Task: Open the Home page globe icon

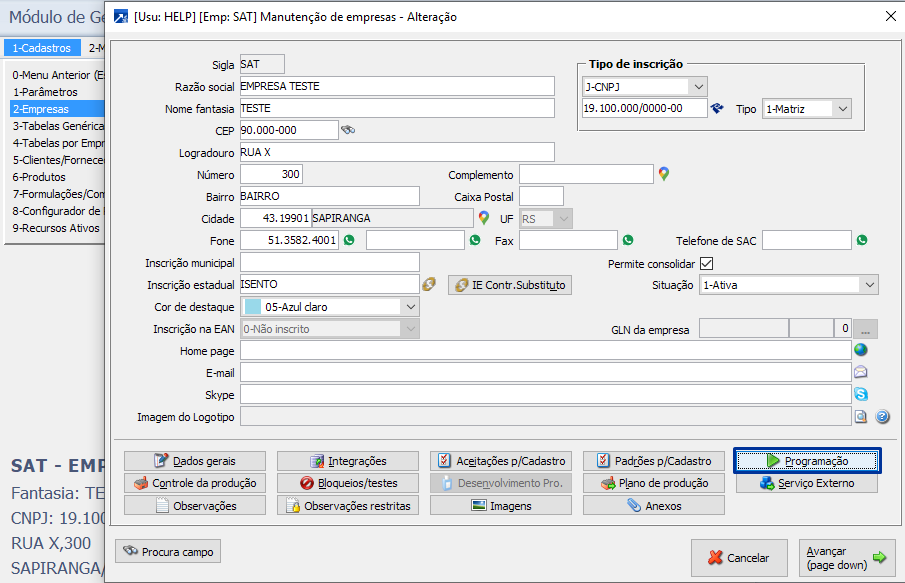Action: click(860, 350)
